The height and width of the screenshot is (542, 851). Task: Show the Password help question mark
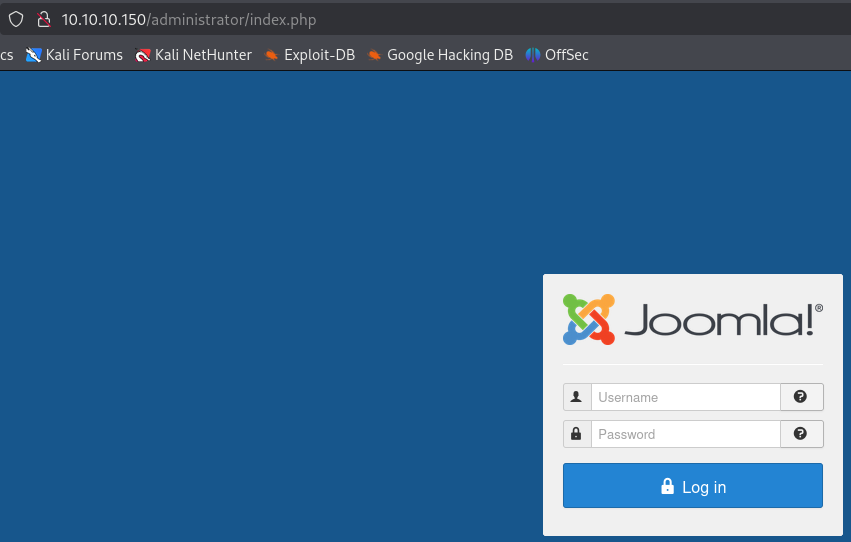(x=801, y=434)
